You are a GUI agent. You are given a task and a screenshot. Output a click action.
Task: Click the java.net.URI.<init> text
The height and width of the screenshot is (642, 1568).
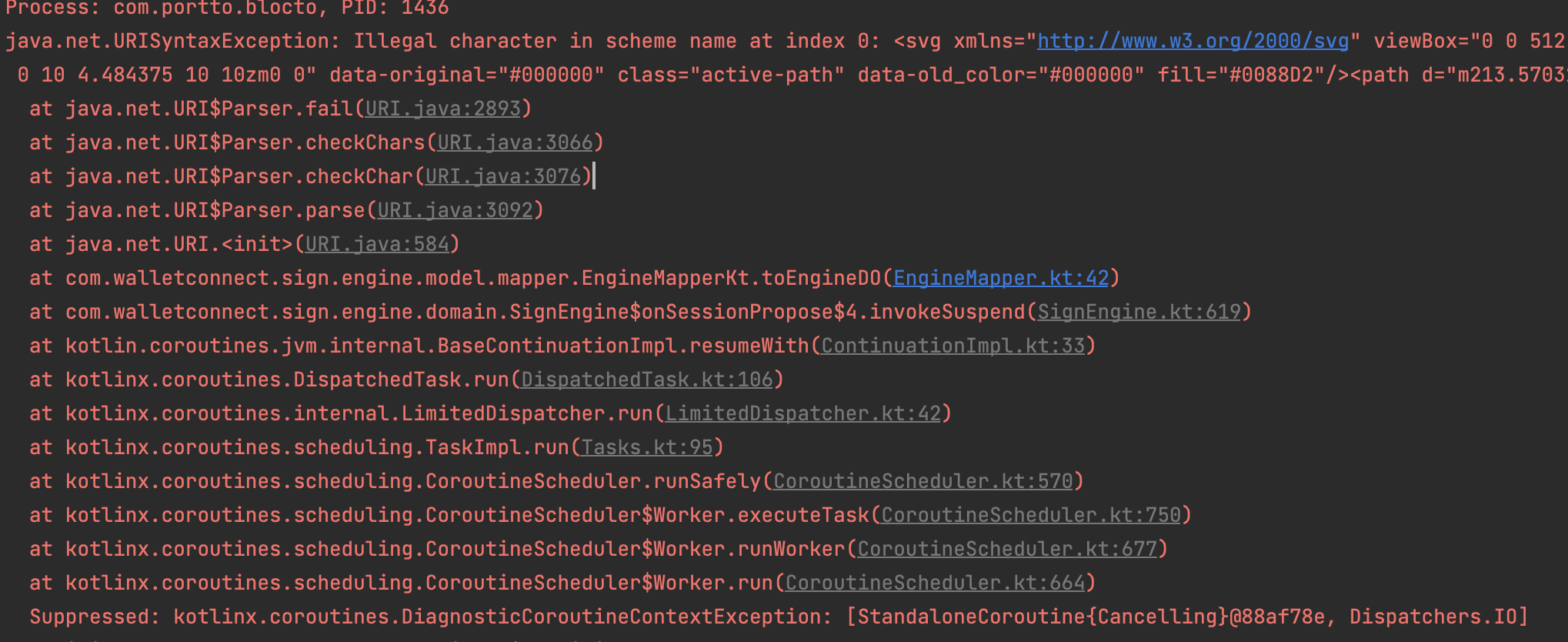179,244
